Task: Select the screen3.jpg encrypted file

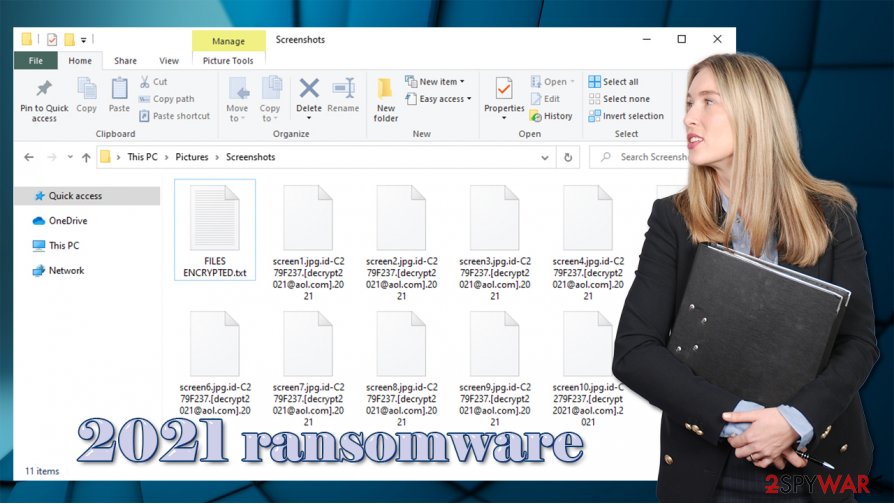Action: [x=495, y=242]
